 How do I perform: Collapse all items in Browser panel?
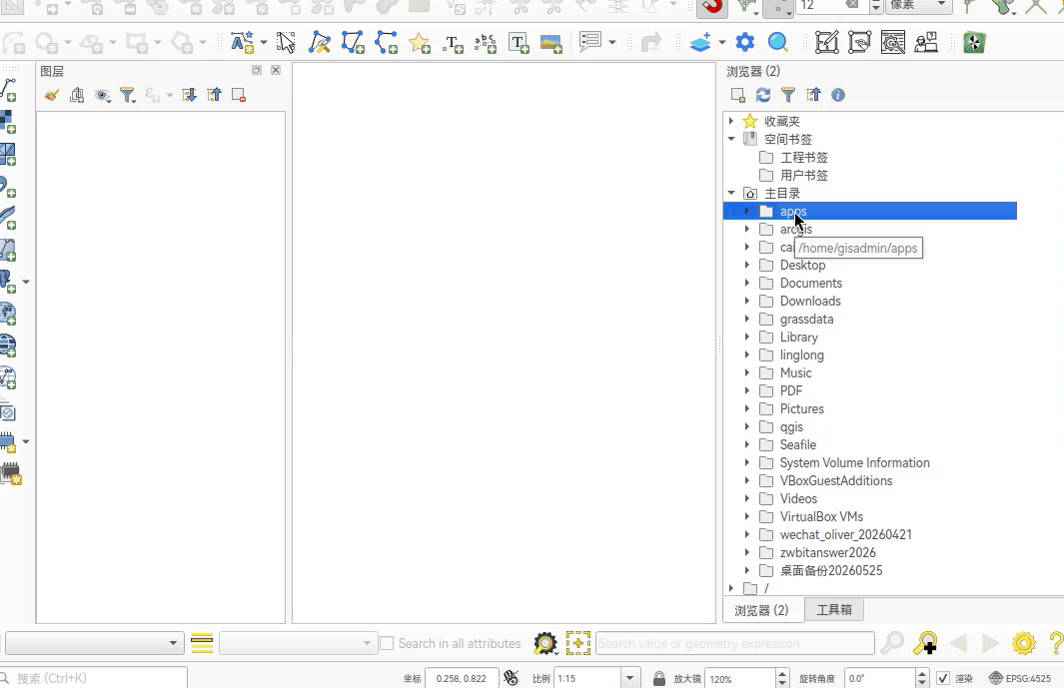click(813, 95)
